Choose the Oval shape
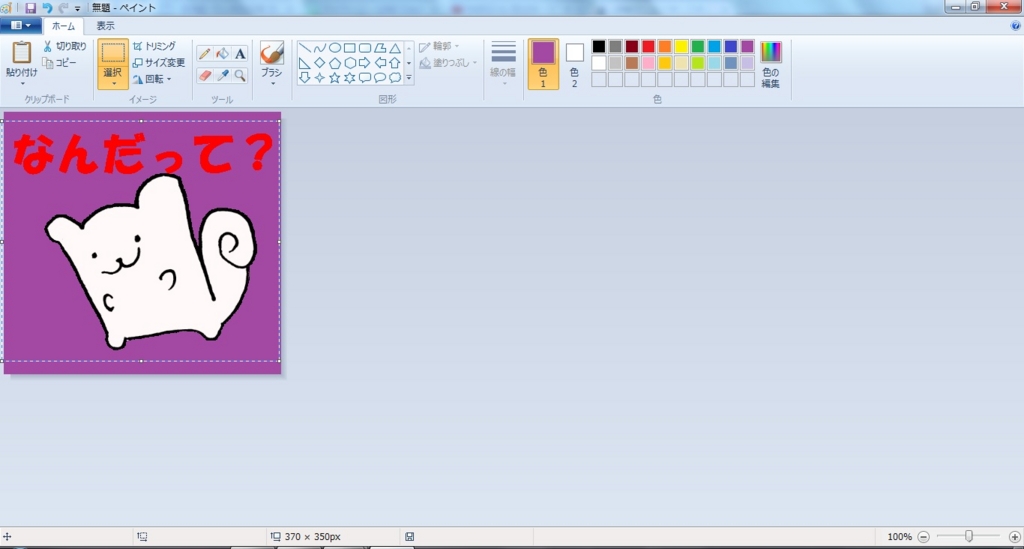 click(334, 48)
